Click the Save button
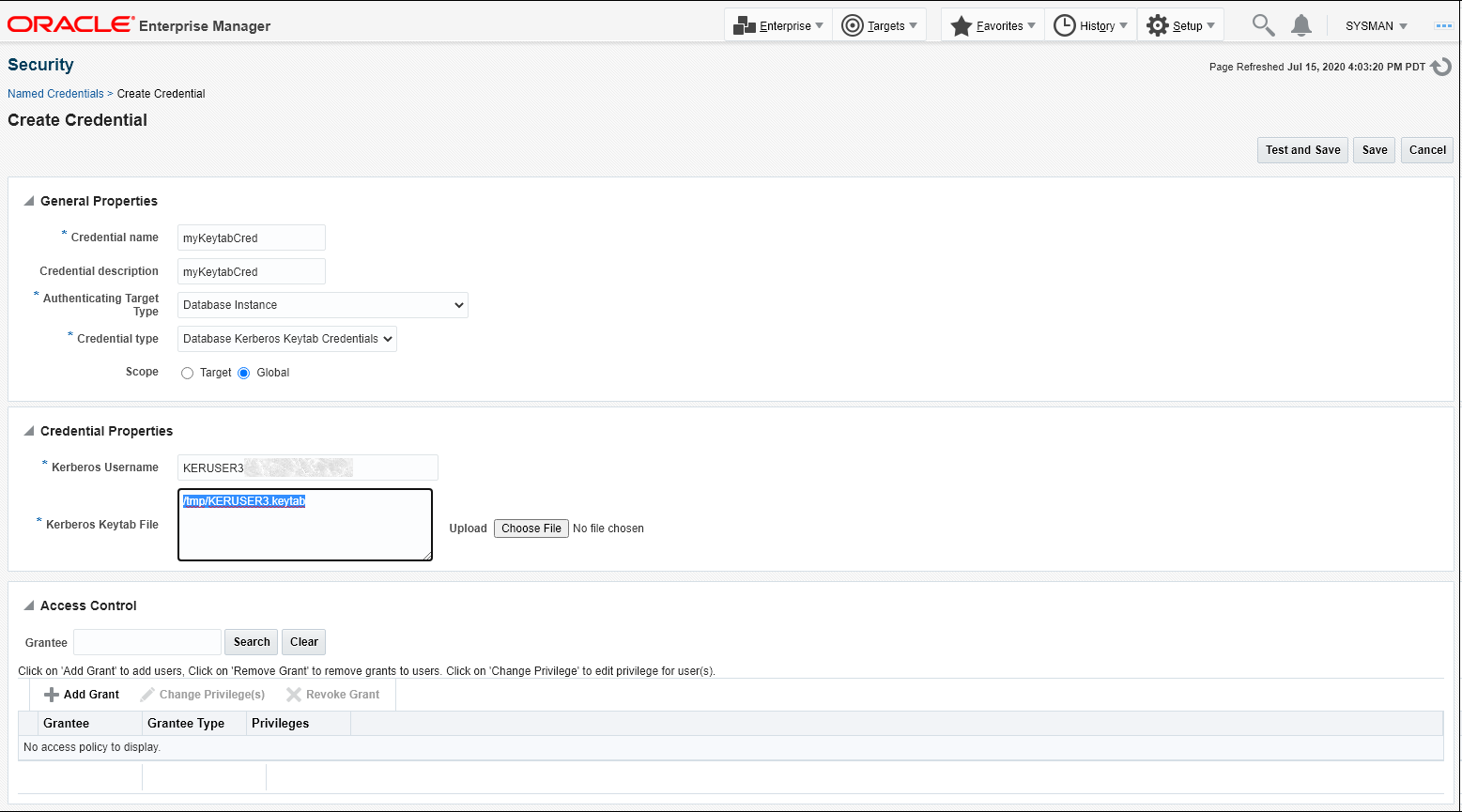Image resolution: width=1462 pixels, height=812 pixels. (1375, 150)
